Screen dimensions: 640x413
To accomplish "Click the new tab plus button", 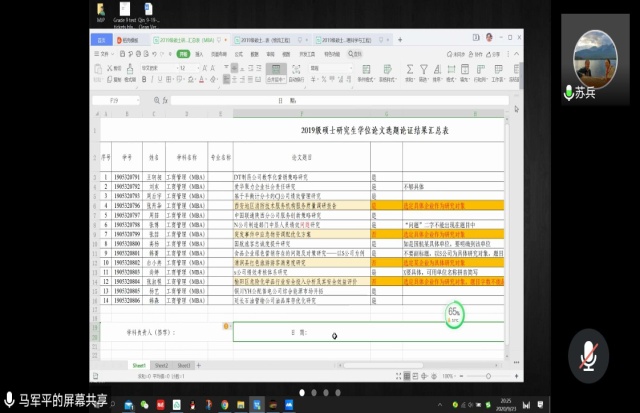I will (x=397, y=39).
